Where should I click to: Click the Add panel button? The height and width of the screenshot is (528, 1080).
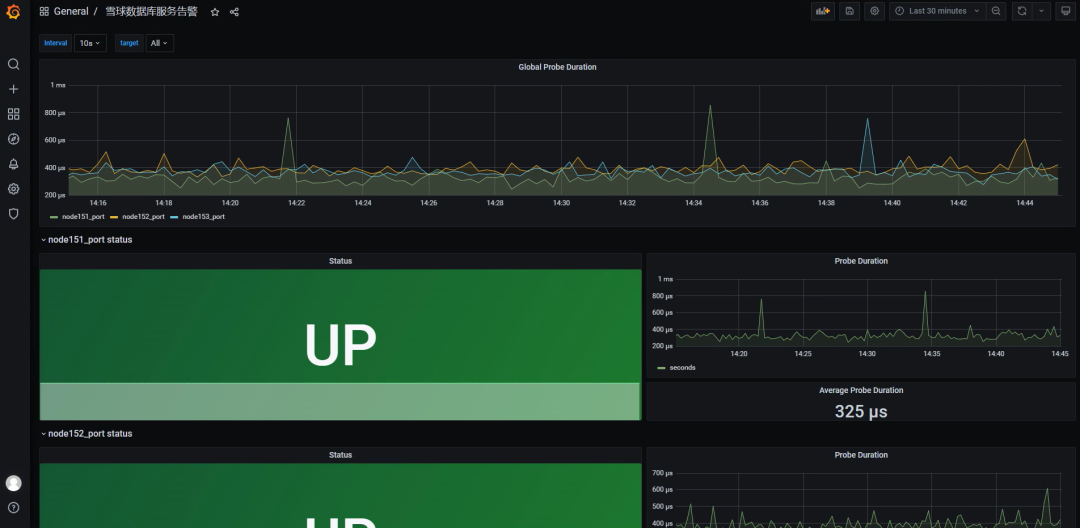pyautogui.click(x=822, y=11)
